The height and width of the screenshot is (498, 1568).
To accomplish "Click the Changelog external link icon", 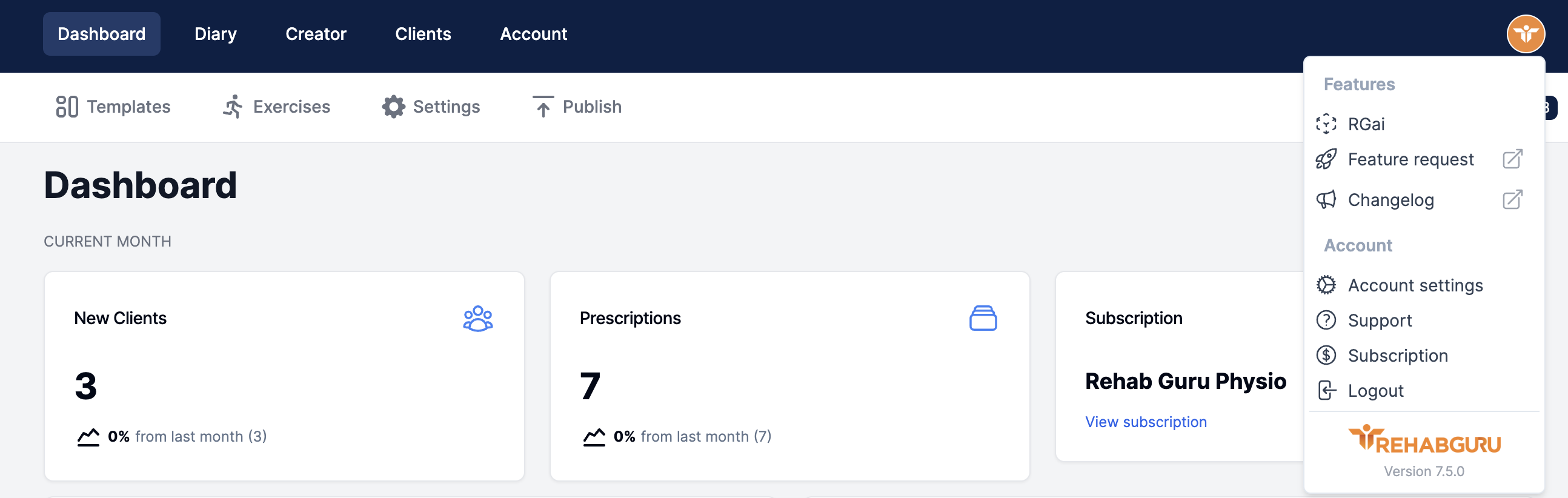I will 1512,201.
